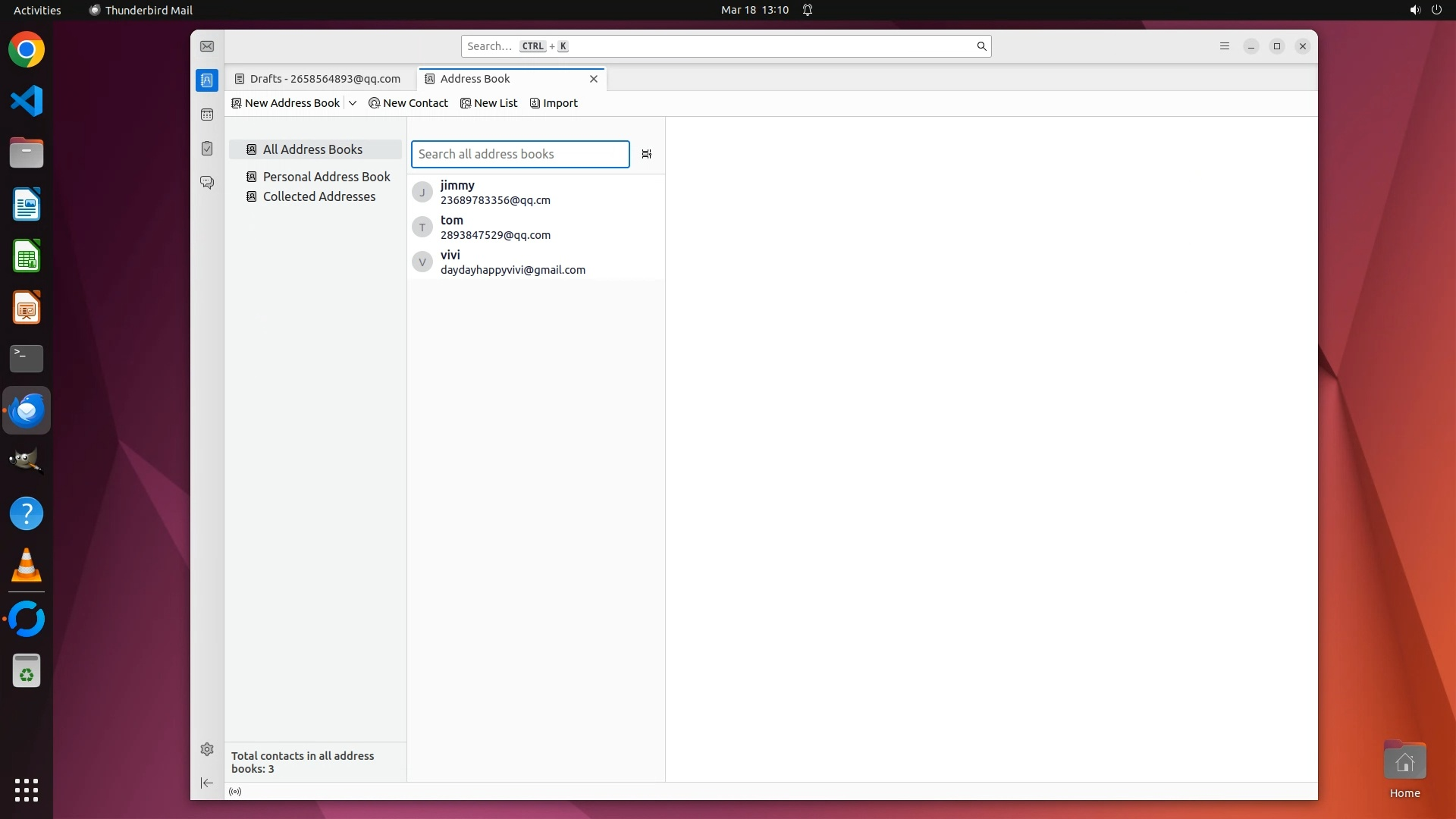Open system volume icon in top bar
This screenshot has width=1456, height=819.
1414,10
